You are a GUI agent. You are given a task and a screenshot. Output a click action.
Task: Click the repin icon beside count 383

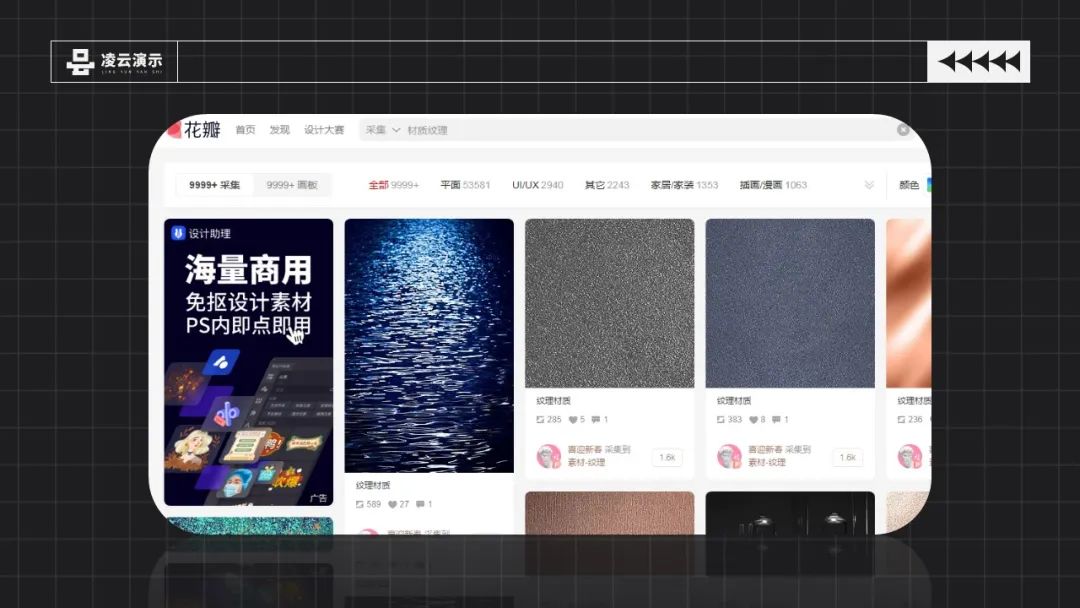[x=720, y=419]
